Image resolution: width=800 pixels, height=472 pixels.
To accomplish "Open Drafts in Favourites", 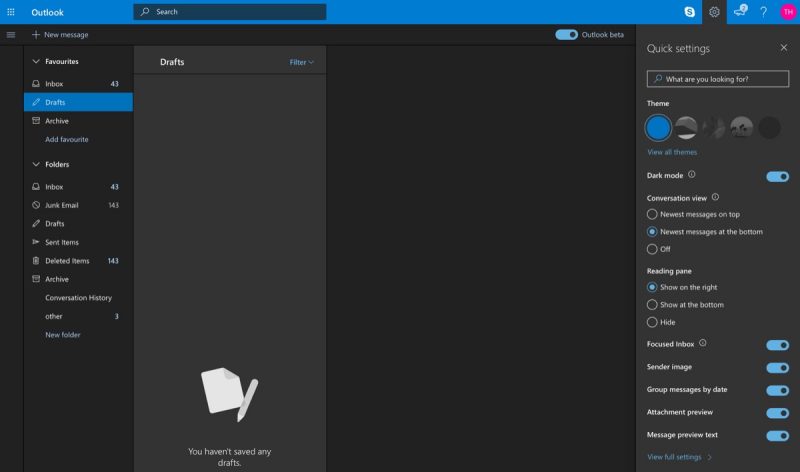I will pos(78,102).
